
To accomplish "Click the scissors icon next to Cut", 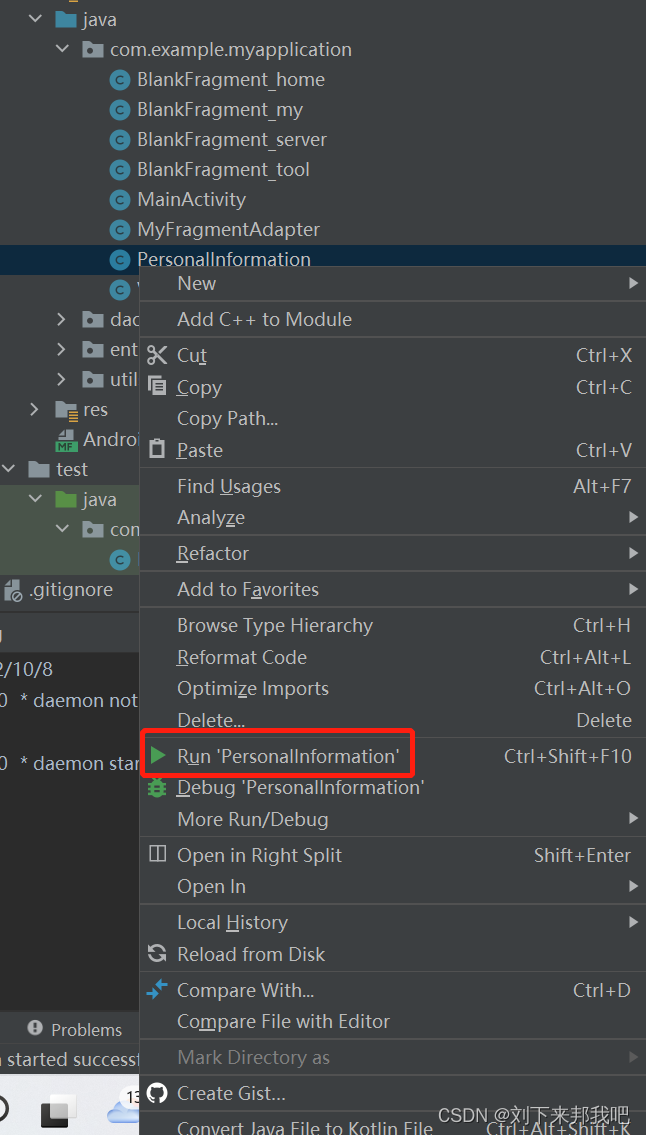I will (157, 355).
